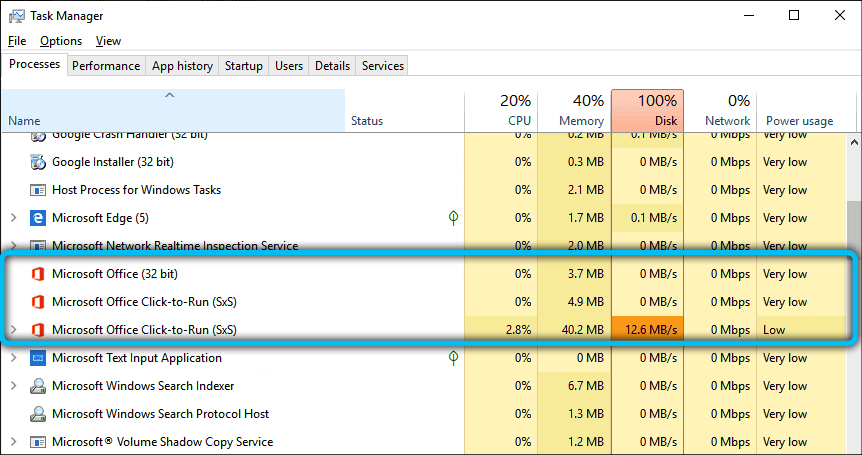862x455 pixels.
Task: Expand the Microsoft Text Input Application group
Action: (13, 358)
